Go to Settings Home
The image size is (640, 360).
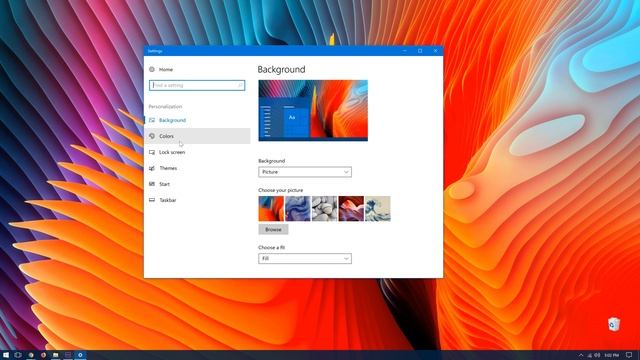tap(162, 69)
